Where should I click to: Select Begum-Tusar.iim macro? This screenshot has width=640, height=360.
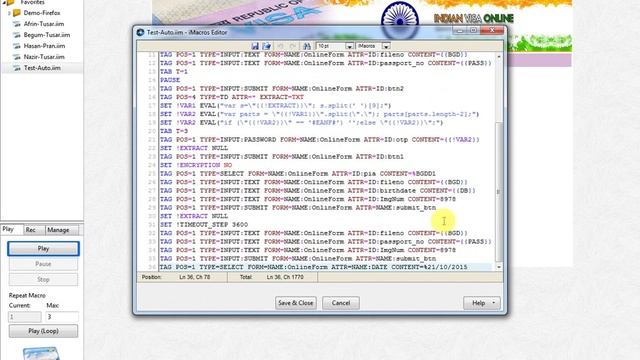(x=47, y=35)
